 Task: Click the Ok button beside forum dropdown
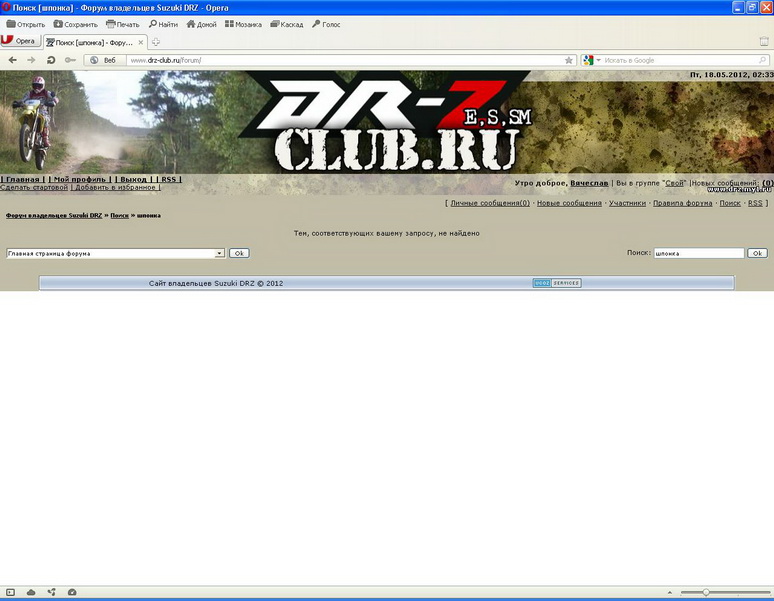(x=239, y=253)
